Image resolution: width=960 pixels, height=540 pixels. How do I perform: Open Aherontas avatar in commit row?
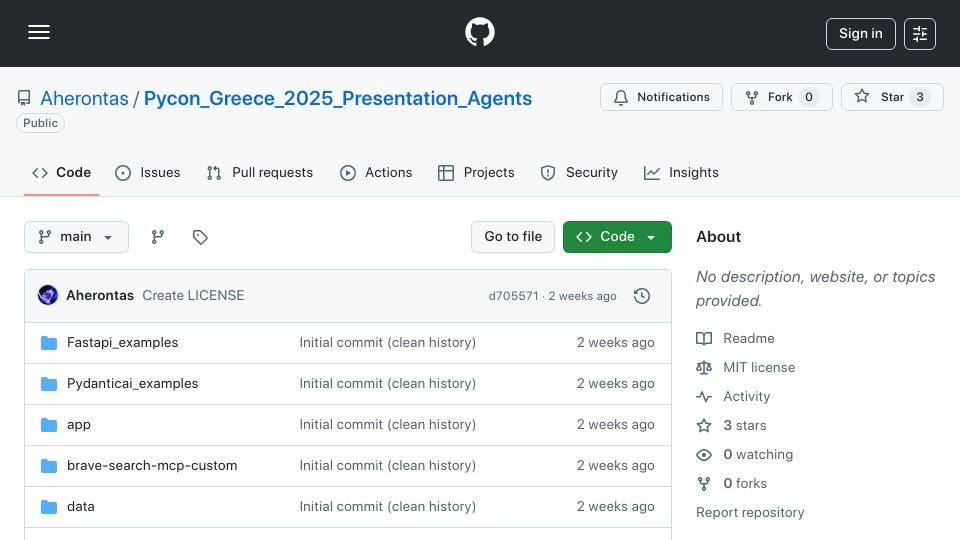pyautogui.click(x=48, y=295)
